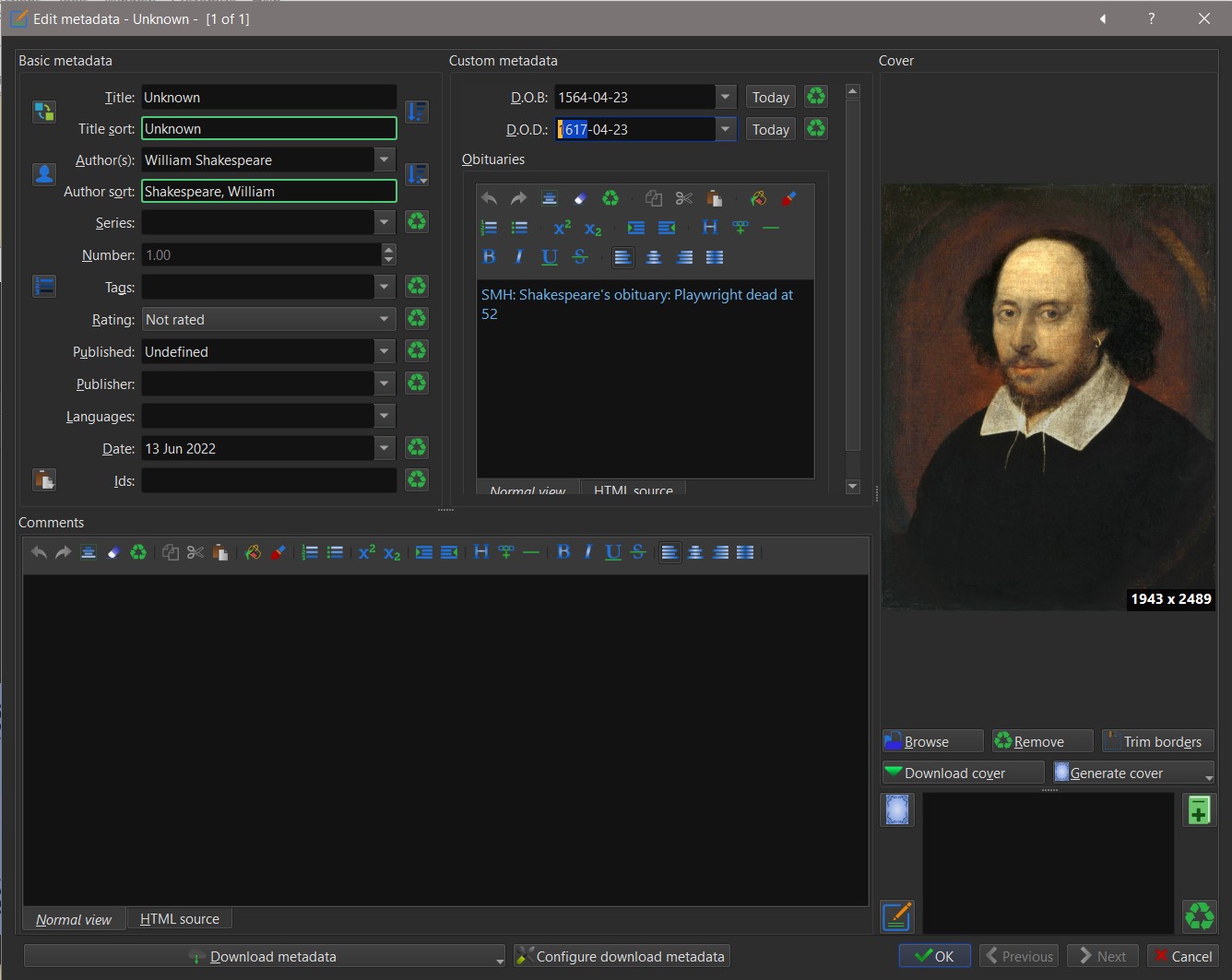Toggle underline in the Comments toolbar
Screen dimensions: 1232x980
(x=612, y=552)
